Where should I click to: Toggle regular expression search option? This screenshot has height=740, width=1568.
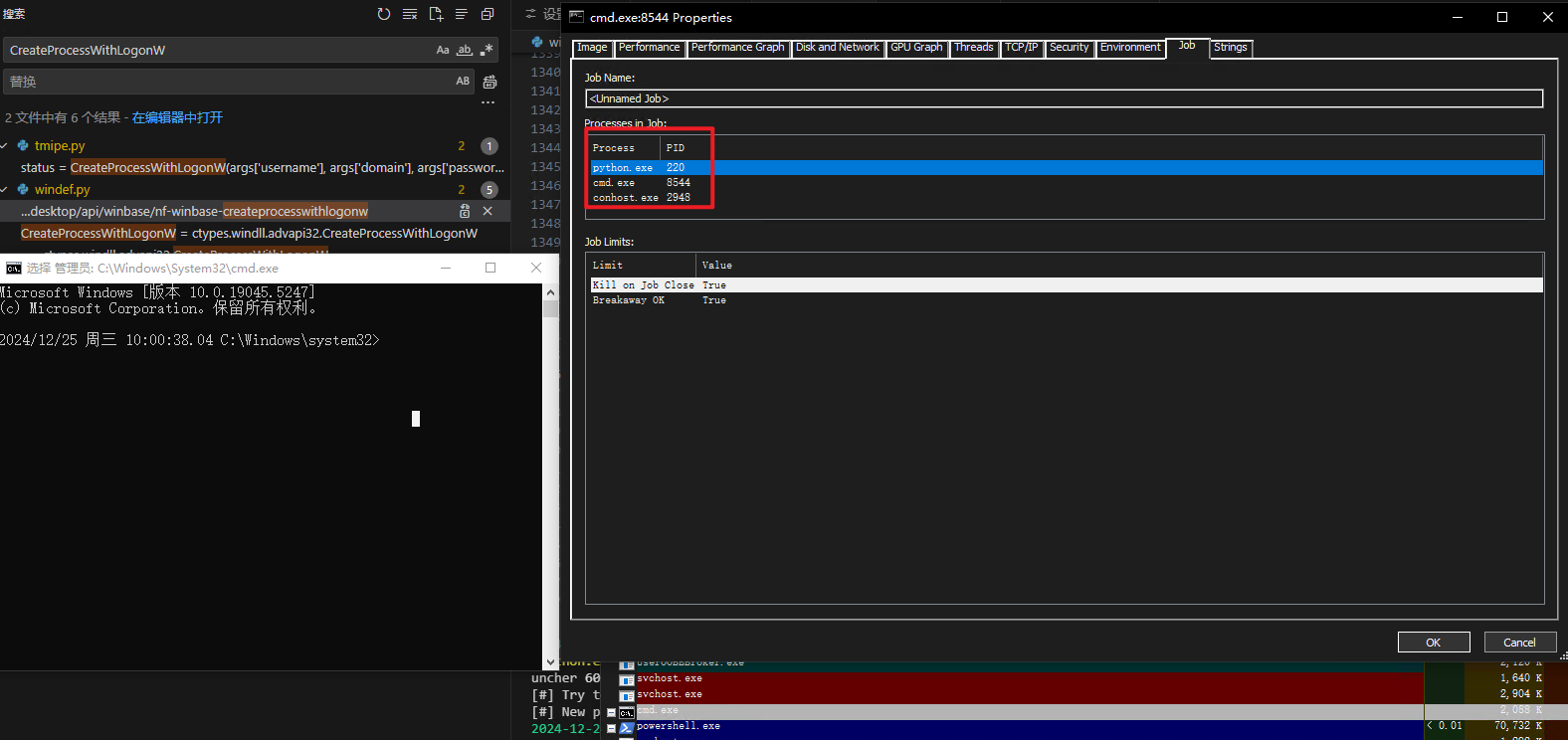487,50
